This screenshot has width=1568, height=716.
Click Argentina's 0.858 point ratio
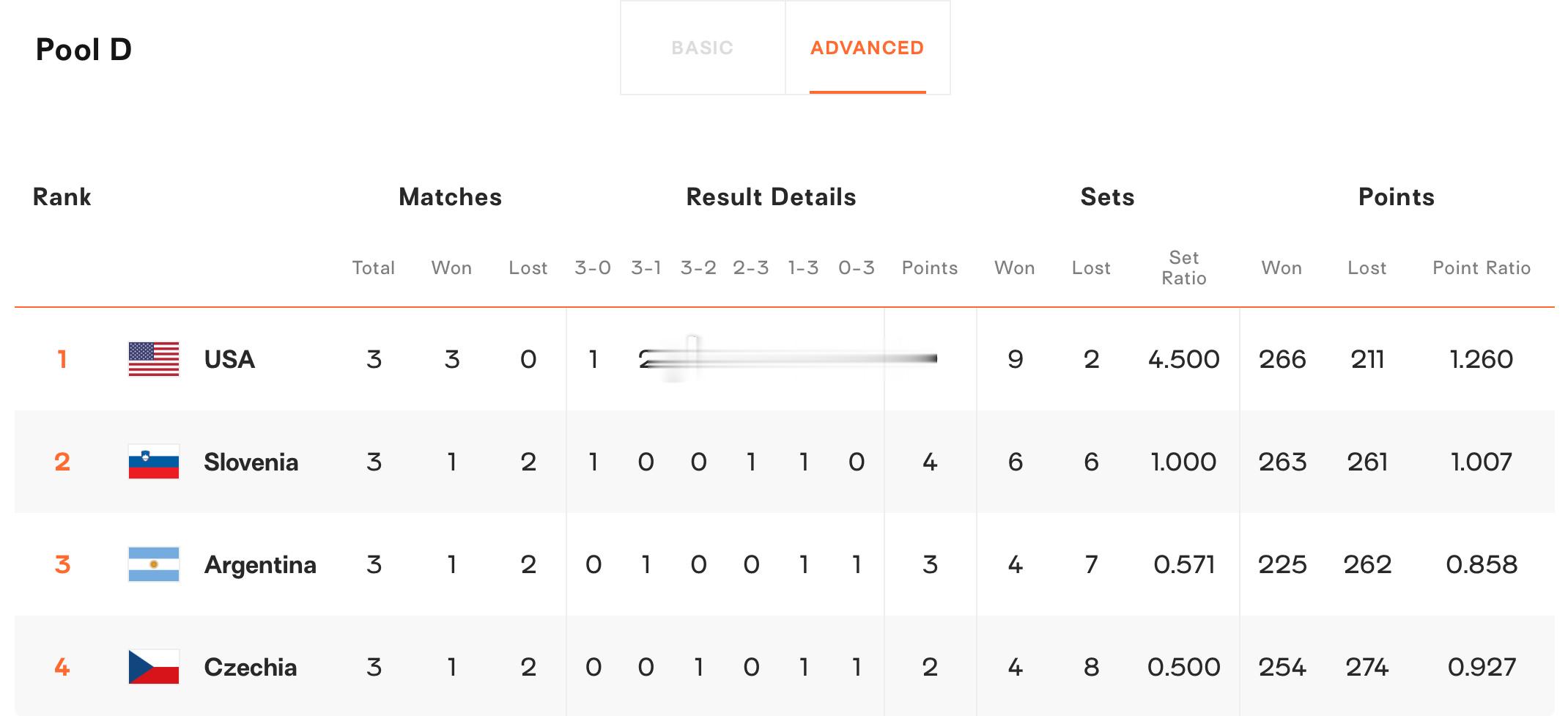coord(1482,564)
